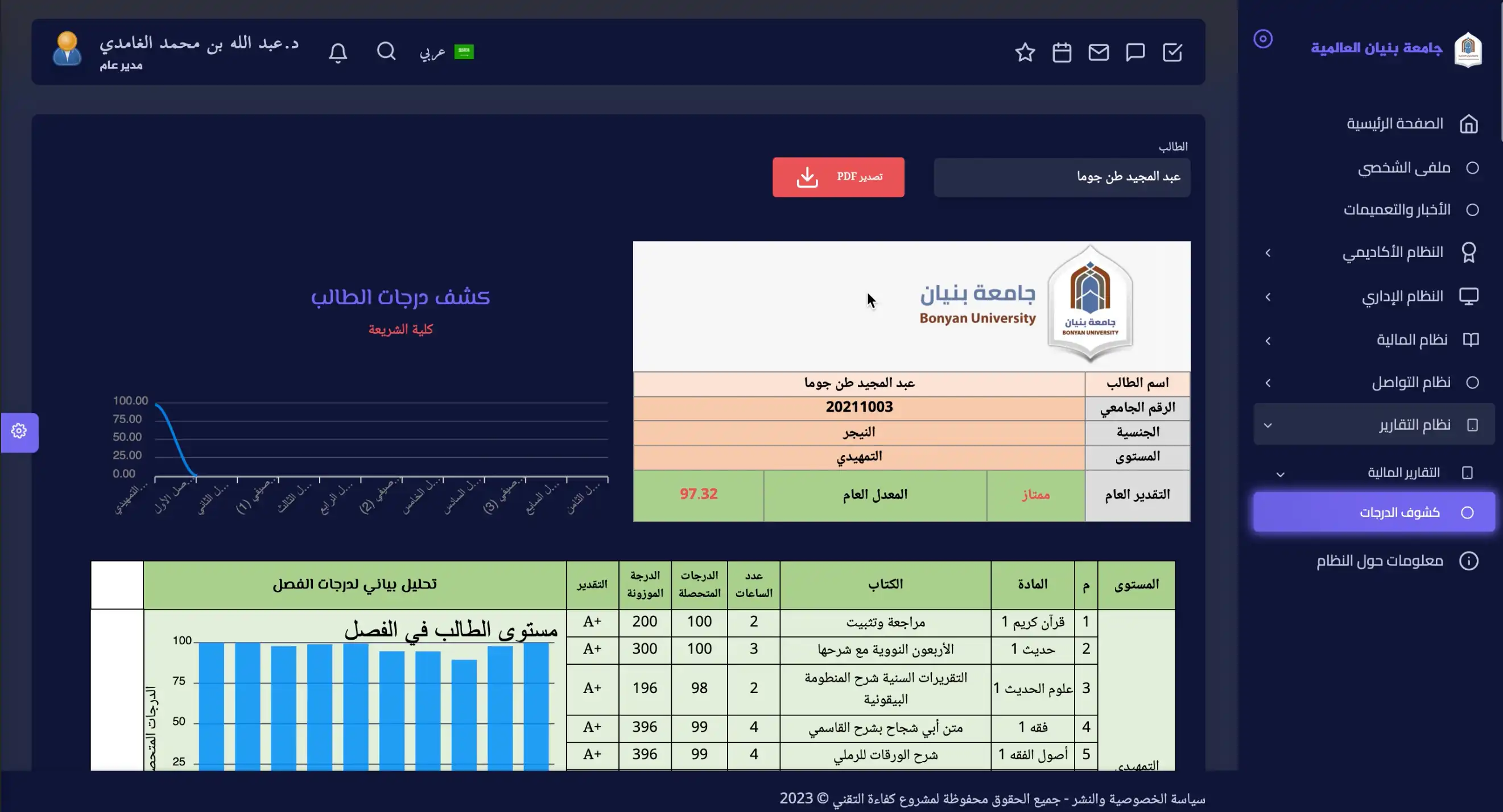Click the tasks checkmark-square icon

(1172, 52)
